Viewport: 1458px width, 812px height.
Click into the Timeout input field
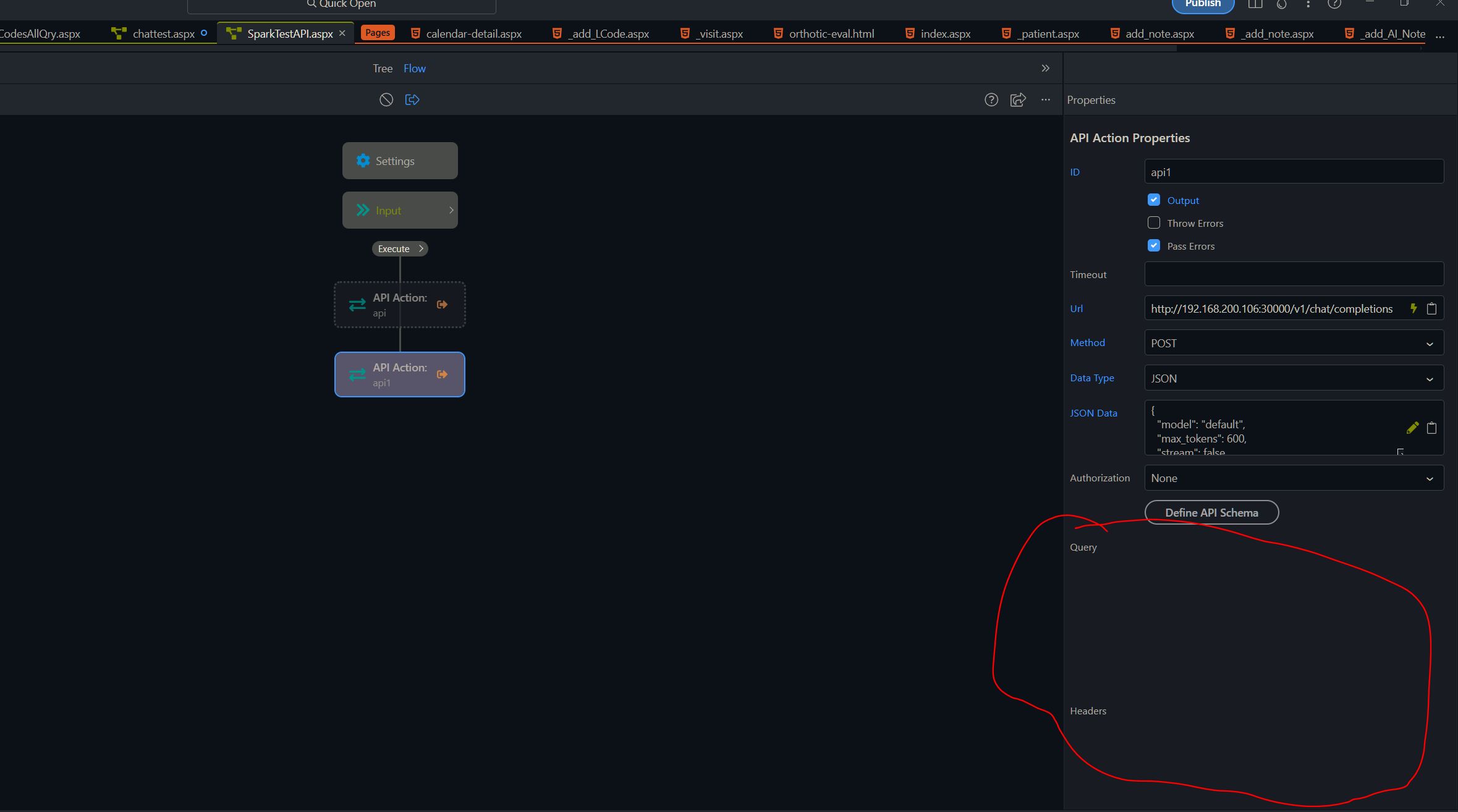1294,274
